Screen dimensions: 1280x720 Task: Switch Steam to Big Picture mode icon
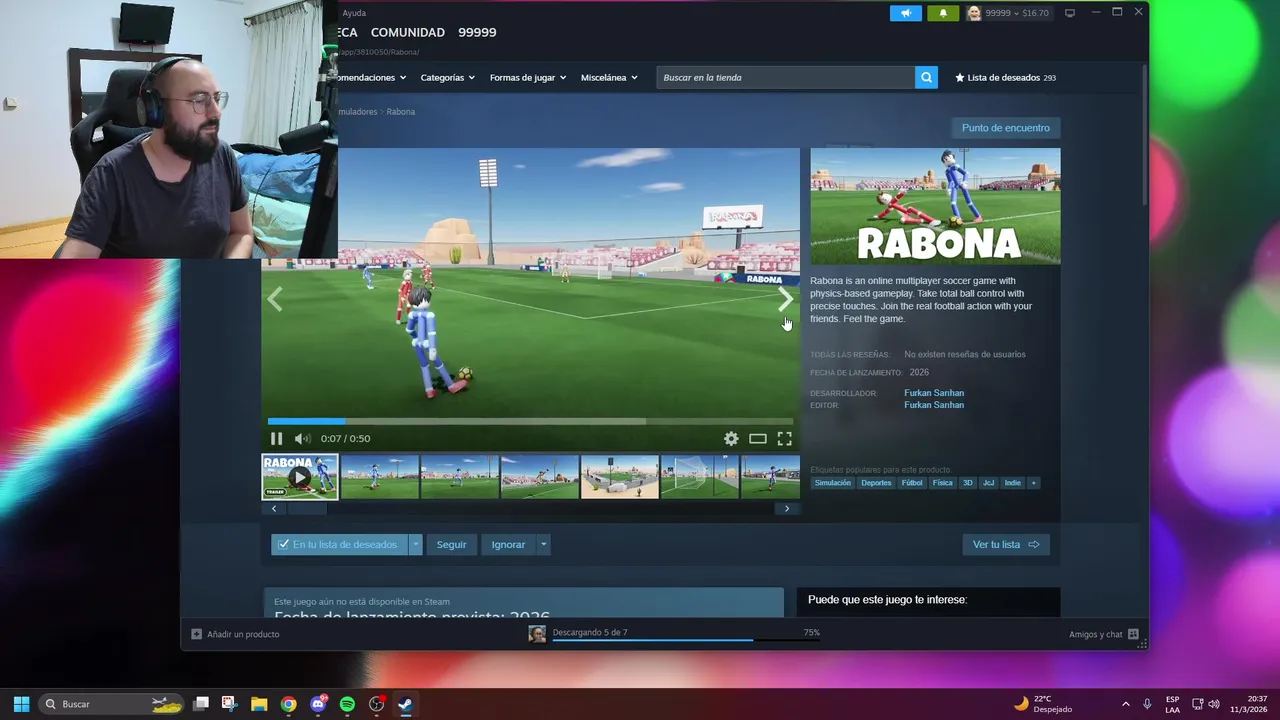pyautogui.click(x=1070, y=13)
